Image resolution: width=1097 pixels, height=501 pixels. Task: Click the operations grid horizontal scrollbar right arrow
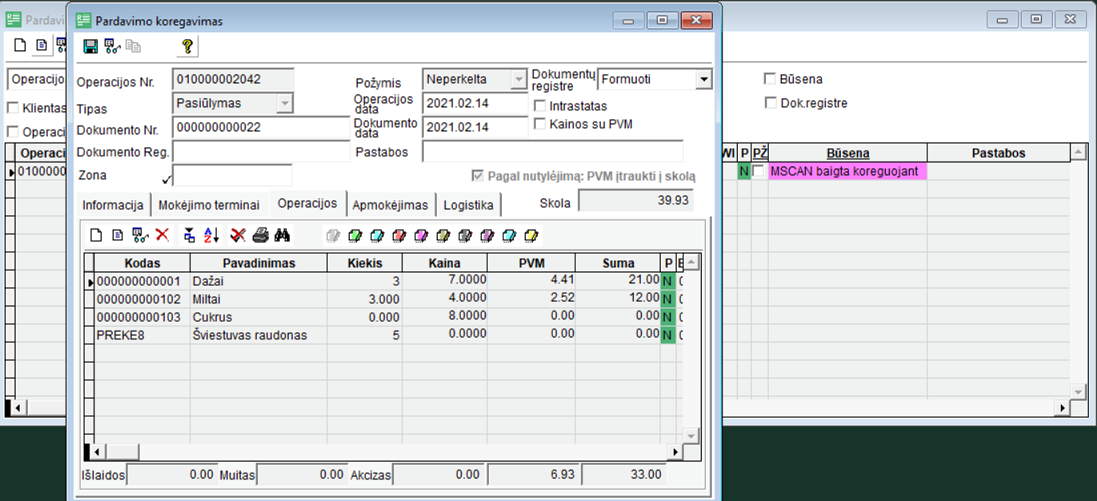coord(676,452)
